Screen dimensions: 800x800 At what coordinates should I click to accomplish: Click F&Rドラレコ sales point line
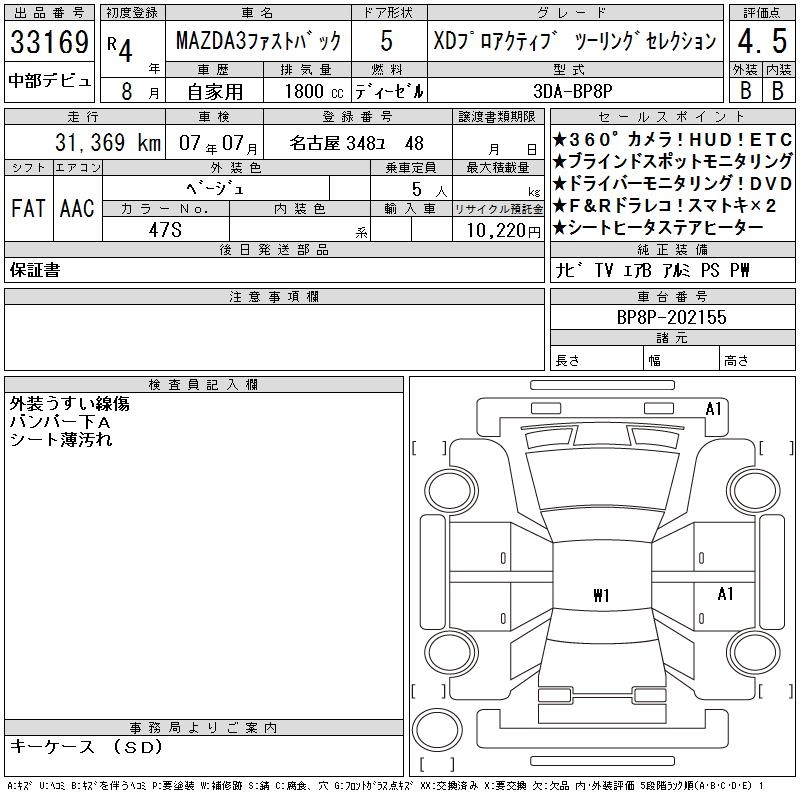(x=664, y=205)
